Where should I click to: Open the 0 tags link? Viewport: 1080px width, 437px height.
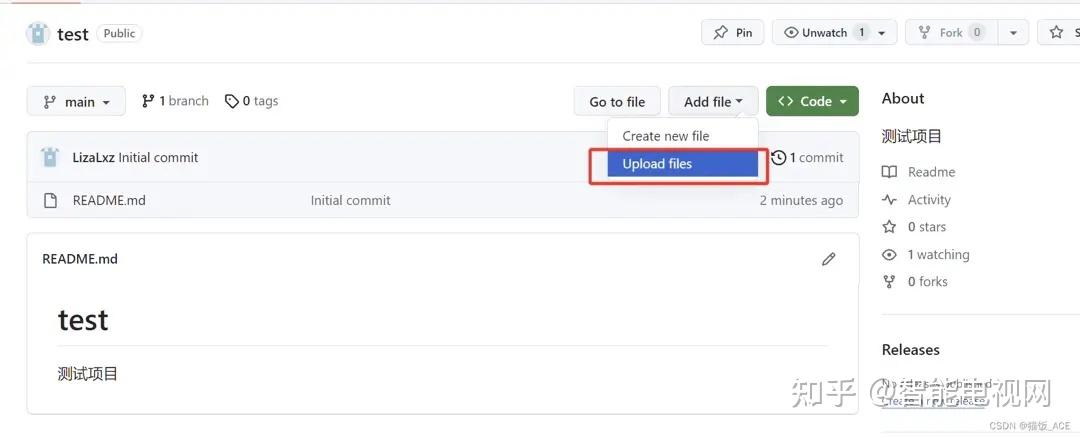(x=252, y=101)
